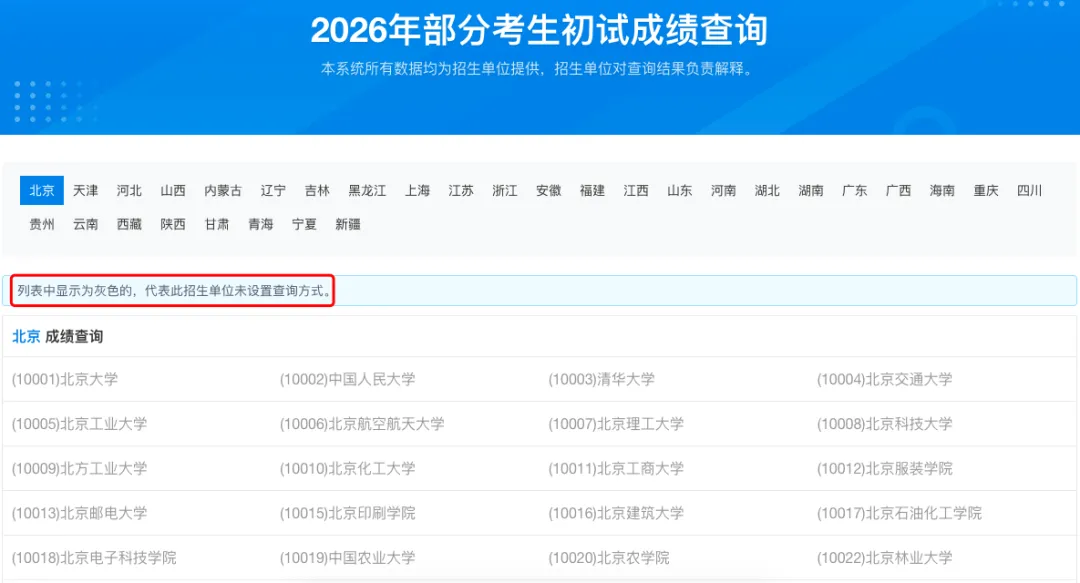This screenshot has height=583, width=1080.
Task: Select the (10012)北京服装学院 entry
Action: pyautogui.click(x=885, y=469)
